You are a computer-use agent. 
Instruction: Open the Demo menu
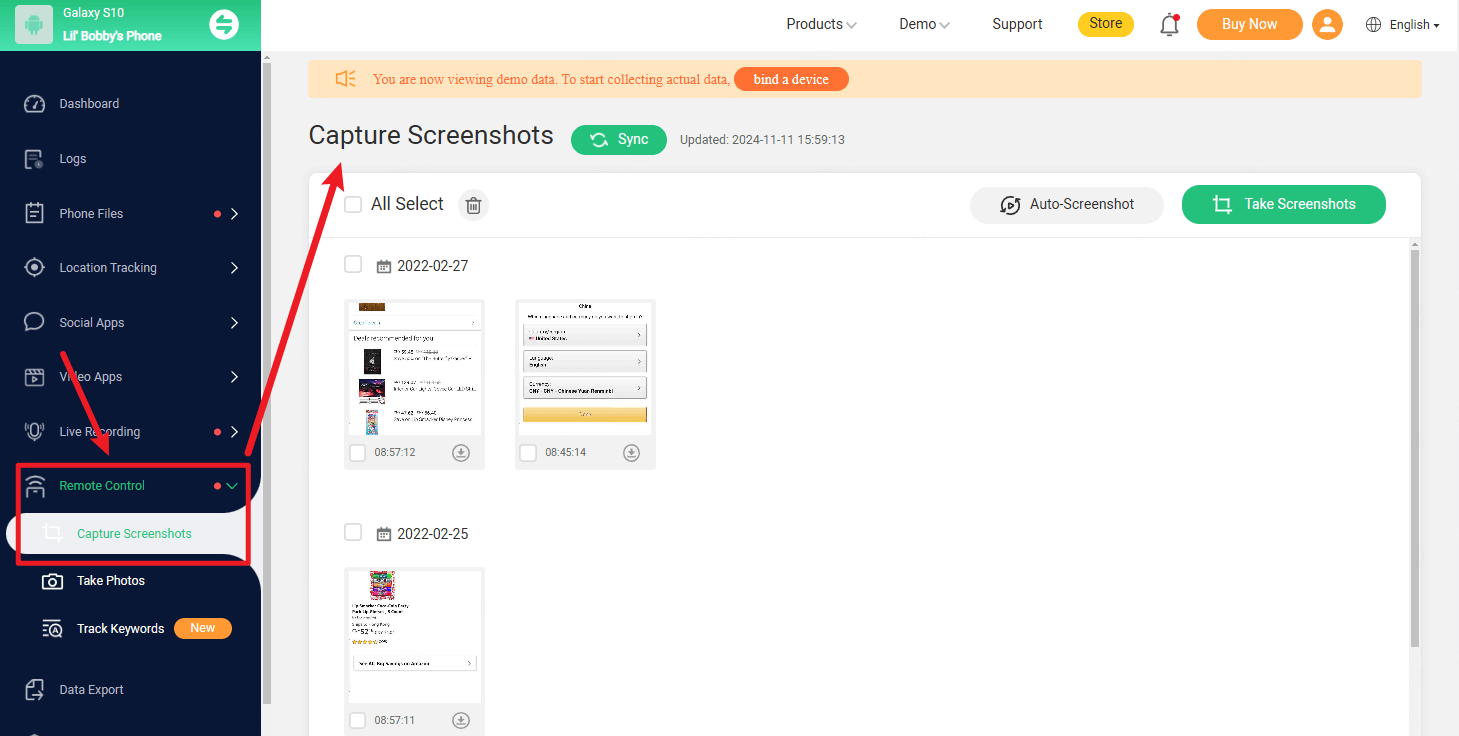[922, 24]
